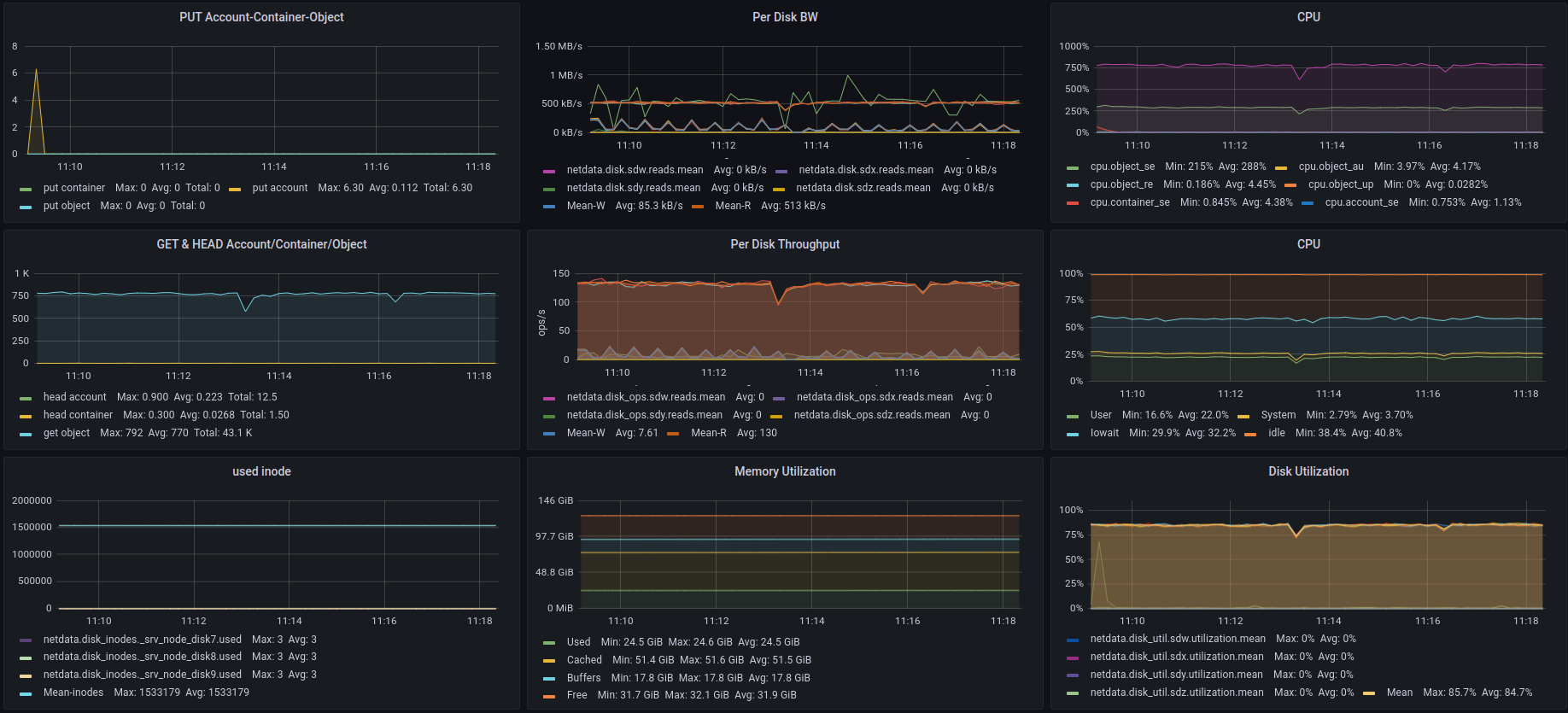Viewport: 1568px width, 713px height.
Task: Click the yellow swatch beside put account
Action: tap(235, 189)
